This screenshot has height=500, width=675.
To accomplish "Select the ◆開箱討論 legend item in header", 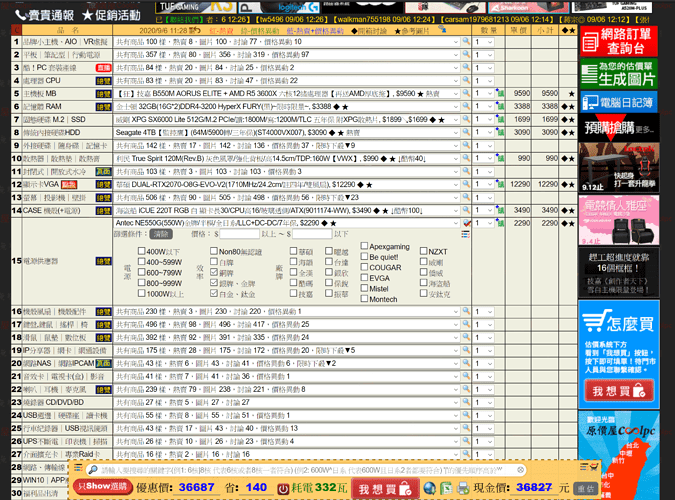I will 369,31.
